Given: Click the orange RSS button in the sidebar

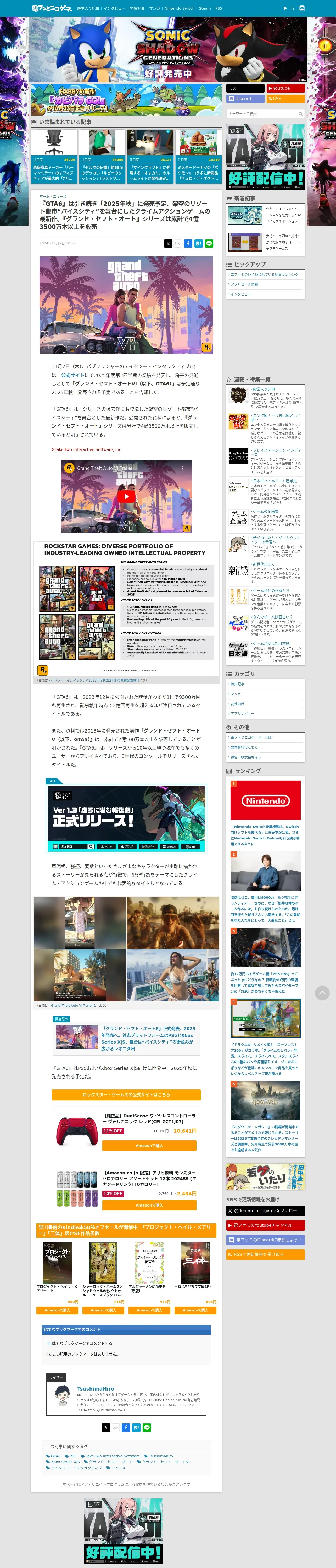Looking at the screenshot, I should pos(285,99).
